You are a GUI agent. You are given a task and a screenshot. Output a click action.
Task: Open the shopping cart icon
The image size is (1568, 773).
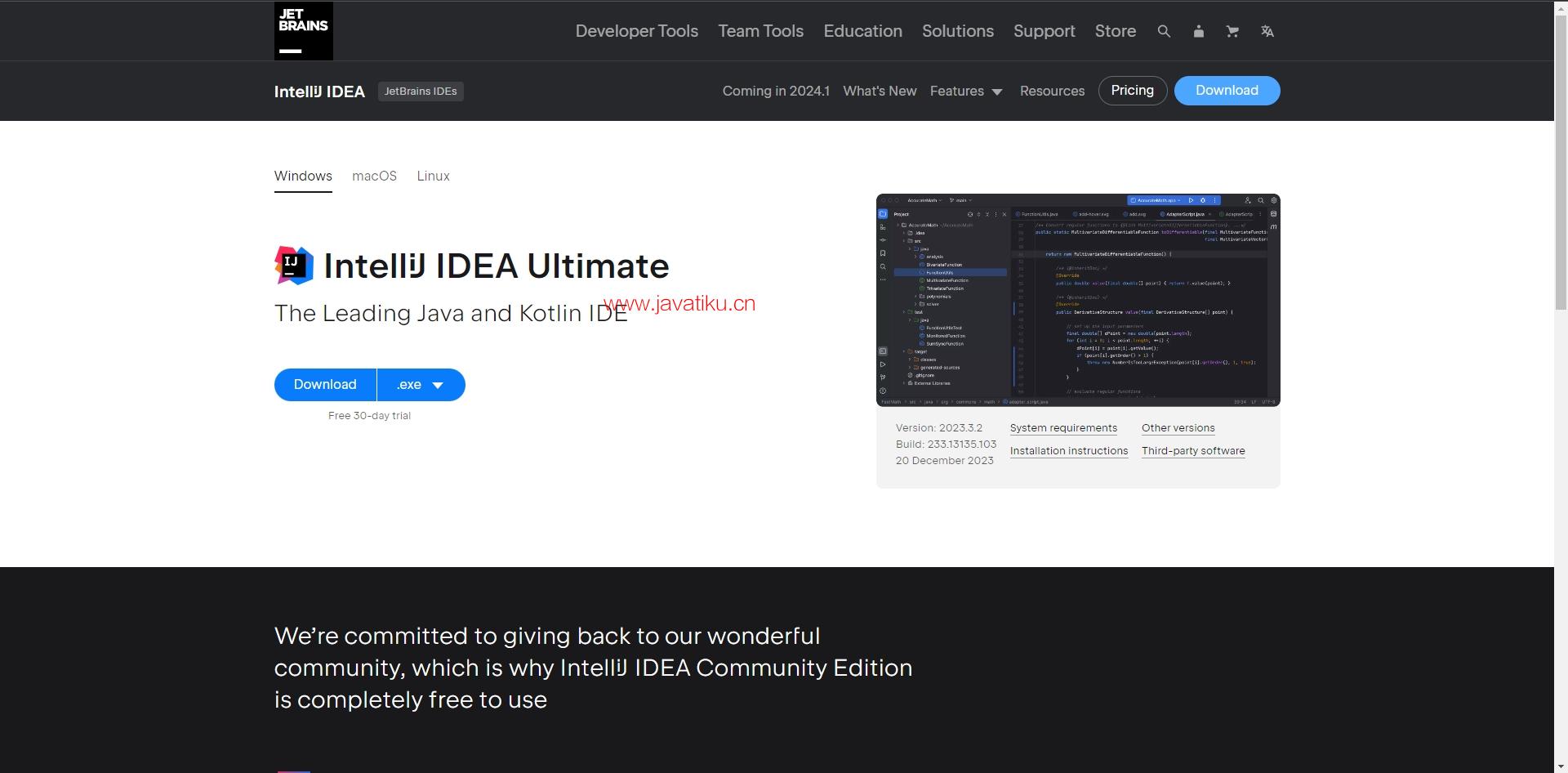[1232, 31]
